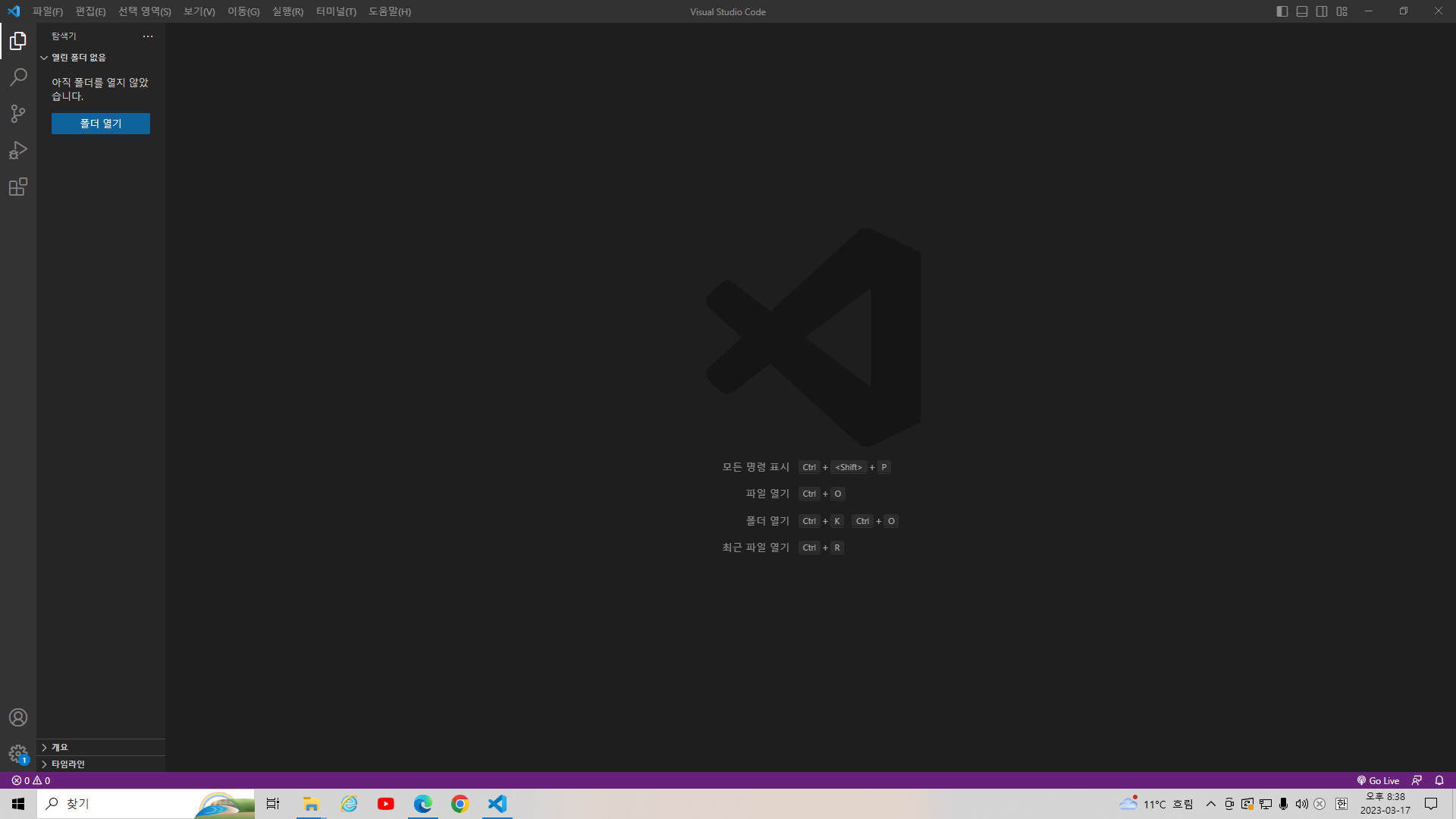The height and width of the screenshot is (819, 1456).
Task: Click the feedback icon in status bar
Action: click(x=1417, y=780)
